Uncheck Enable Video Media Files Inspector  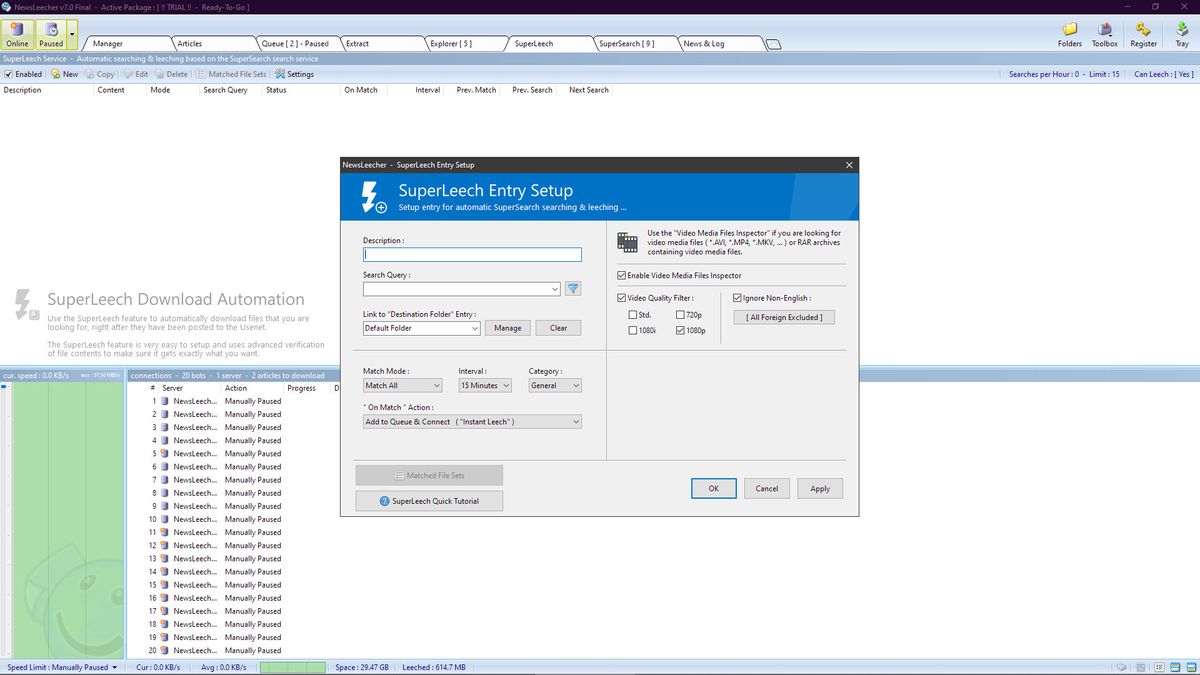(621, 275)
